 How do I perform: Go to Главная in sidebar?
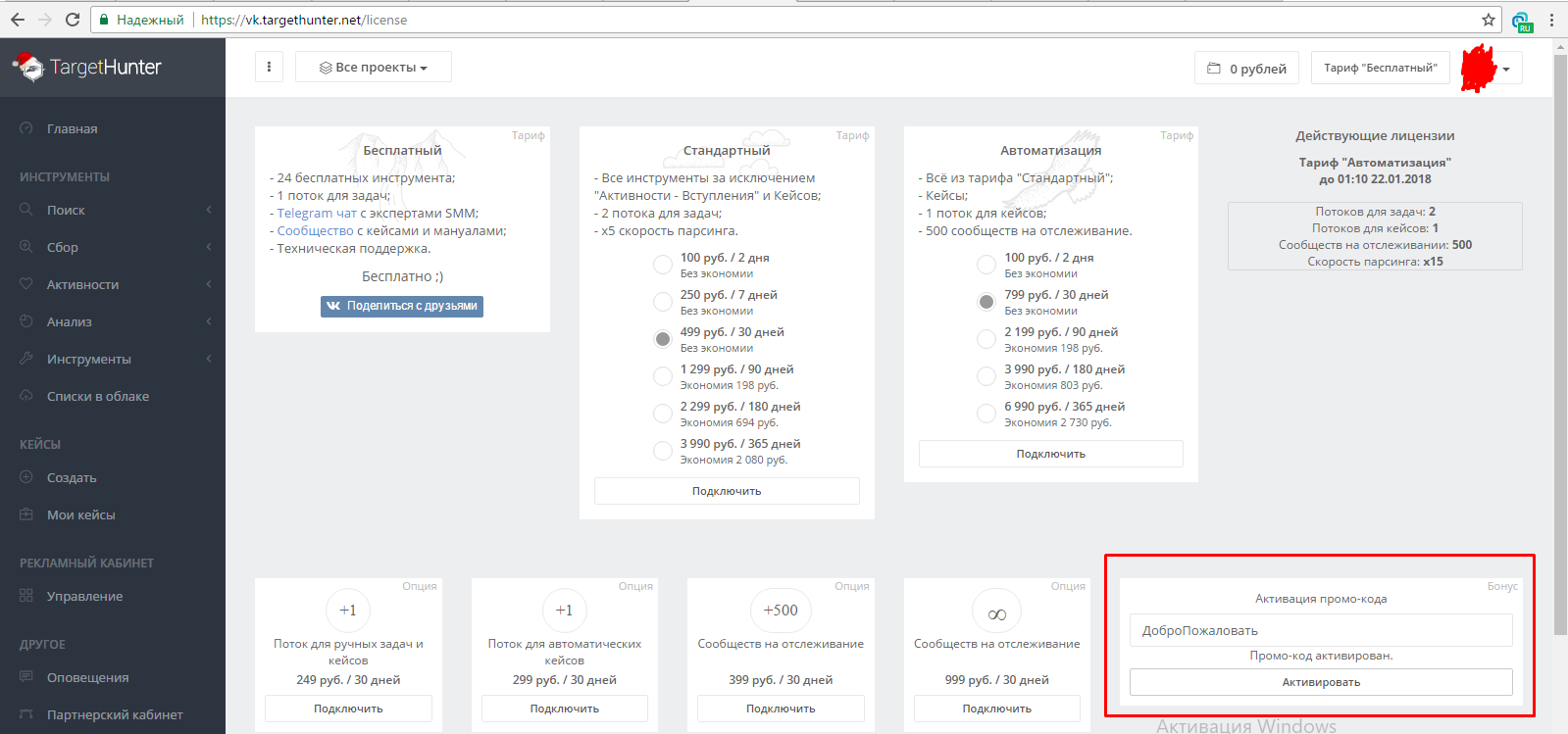pyautogui.click(x=72, y=128)
